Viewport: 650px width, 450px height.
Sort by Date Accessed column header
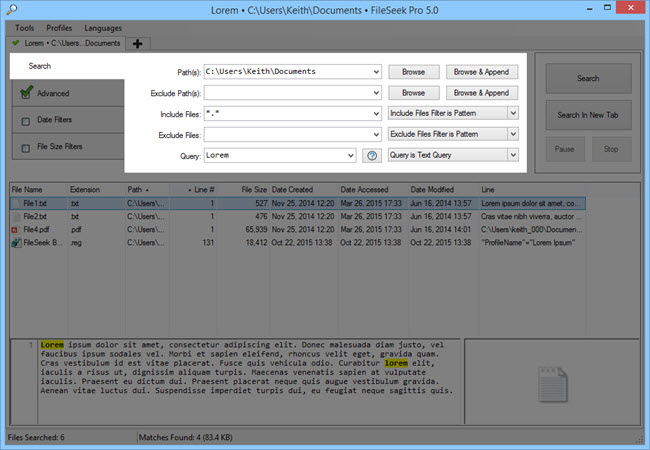click(374, 189)
